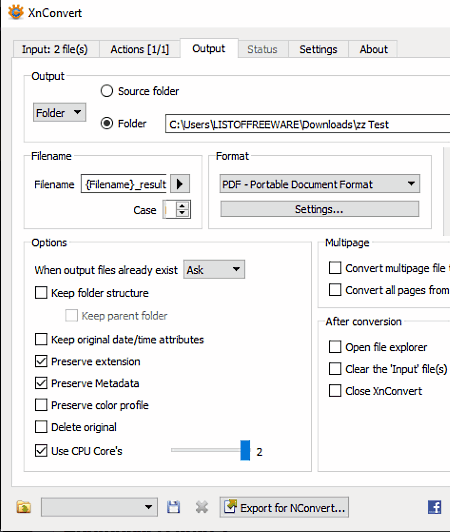450x532 pixels.
Task: Click the Case spinner arrows
Action: 183,209
